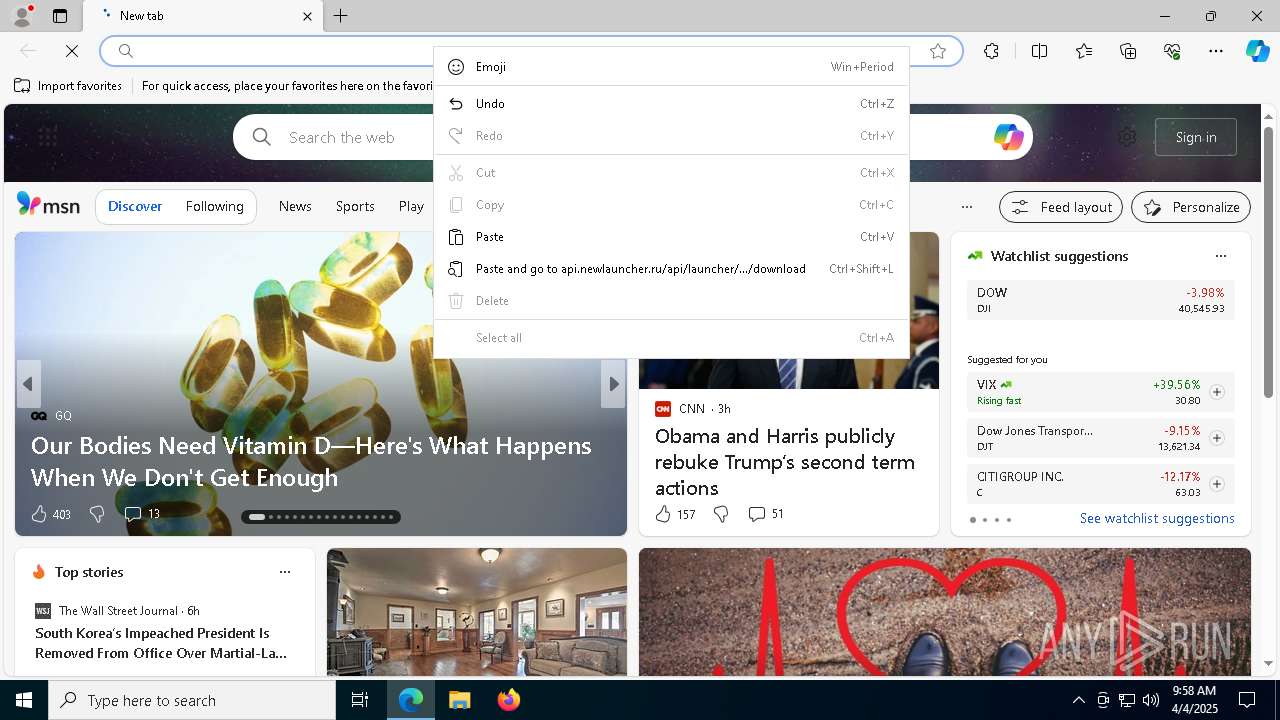This screenshot has width=1280, height=720.
Task: Add CITIGROUP INC. to watchlist
Action: [x=1217, y=484]
